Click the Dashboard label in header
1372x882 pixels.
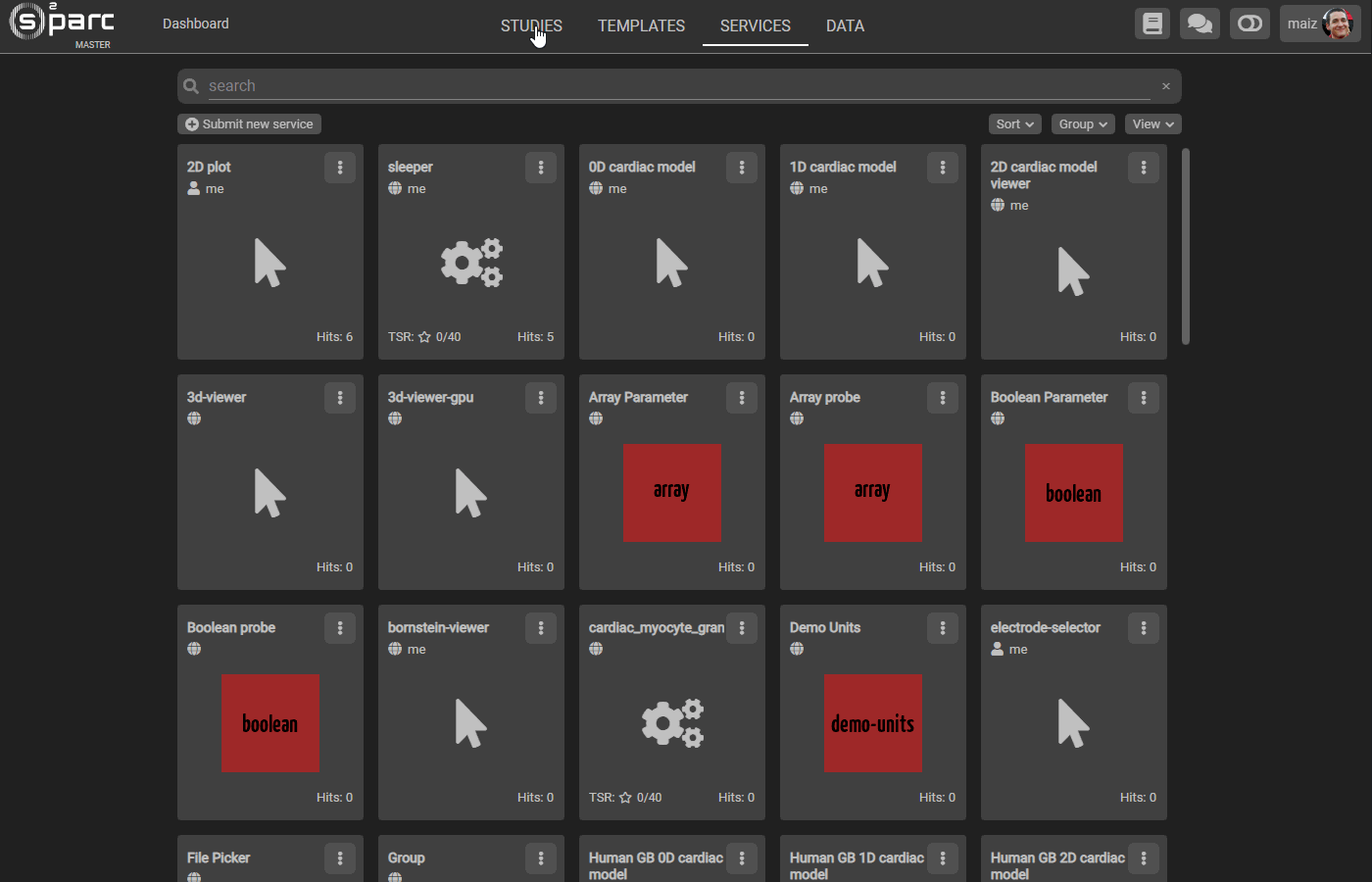(196, 24)
